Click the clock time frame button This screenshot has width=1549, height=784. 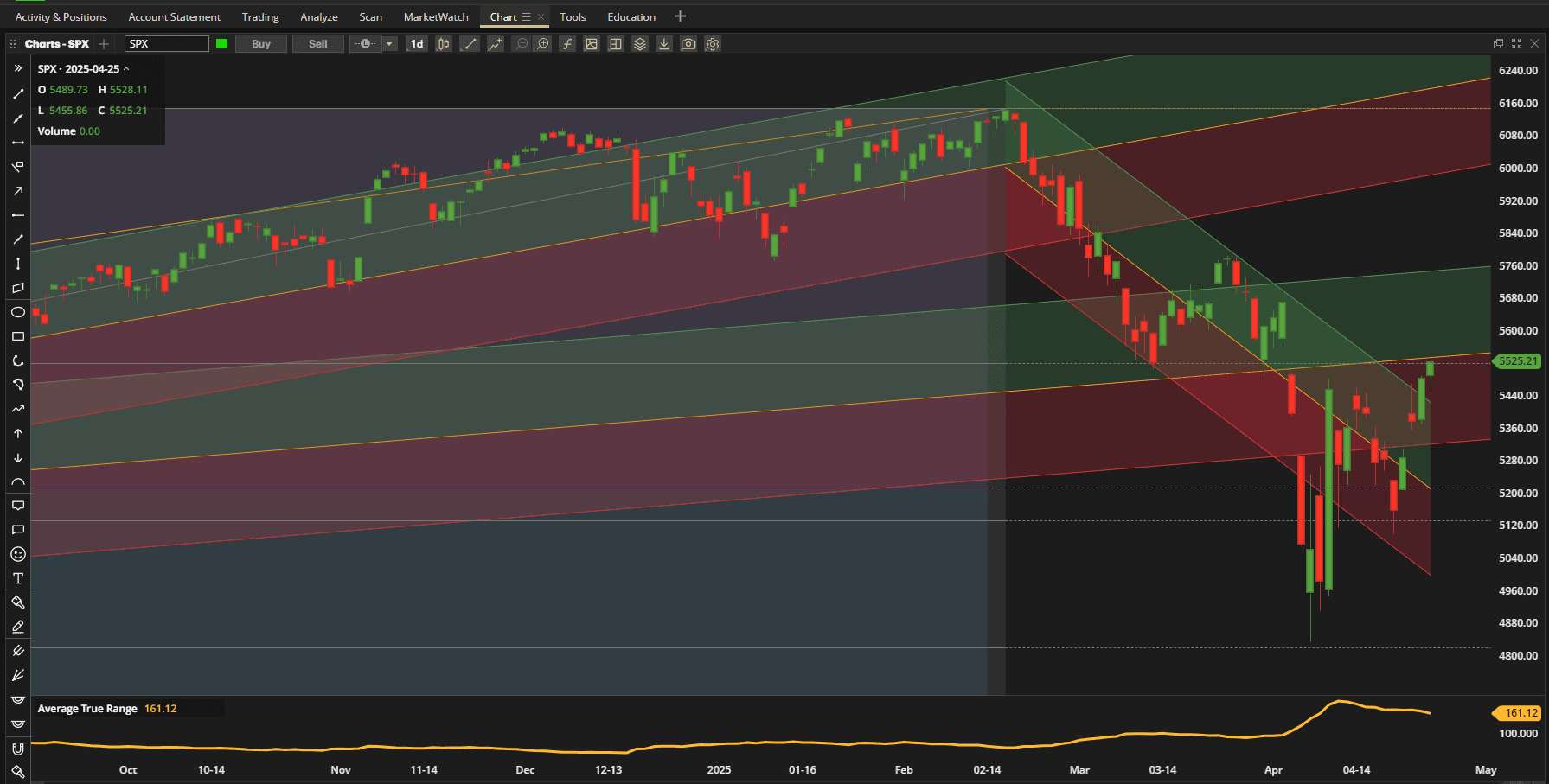(x=367, y=44)
